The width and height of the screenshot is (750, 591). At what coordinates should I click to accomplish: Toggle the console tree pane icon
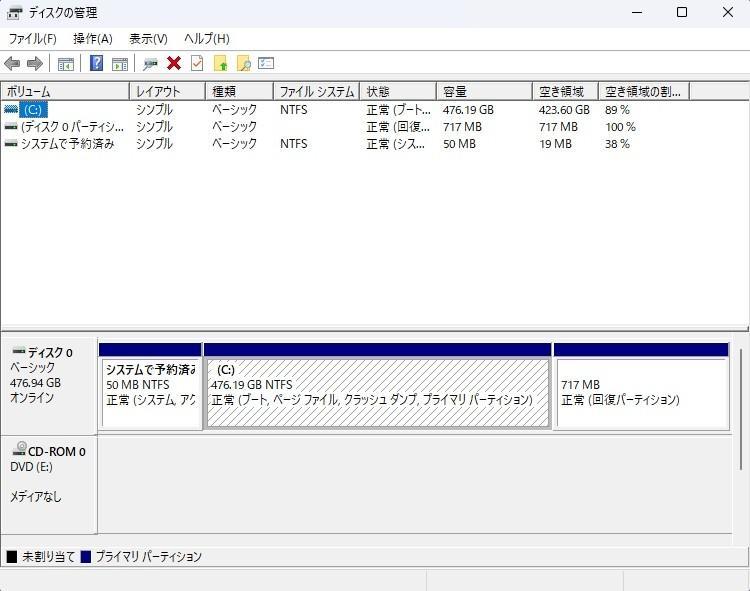coord(66,64)
